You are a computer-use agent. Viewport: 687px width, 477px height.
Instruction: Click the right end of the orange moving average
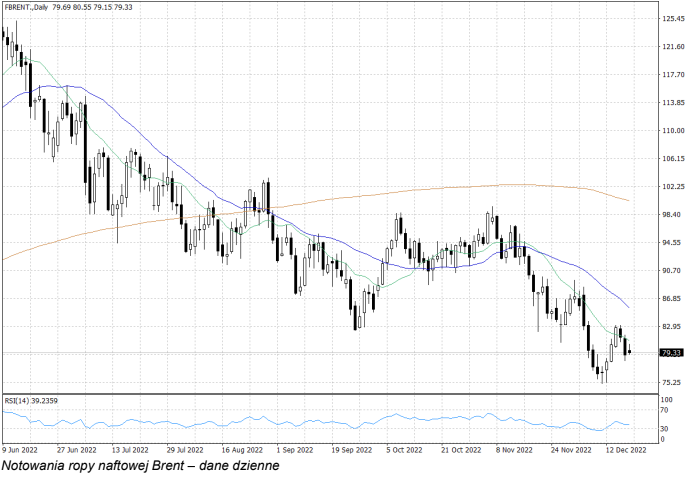point(628,200)
